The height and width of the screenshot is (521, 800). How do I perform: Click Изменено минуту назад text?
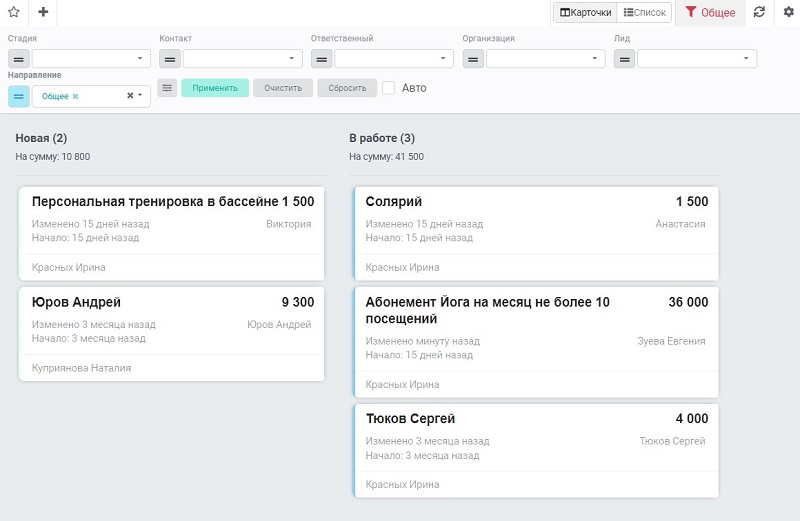pyautogui.click(x=423, y=341)
